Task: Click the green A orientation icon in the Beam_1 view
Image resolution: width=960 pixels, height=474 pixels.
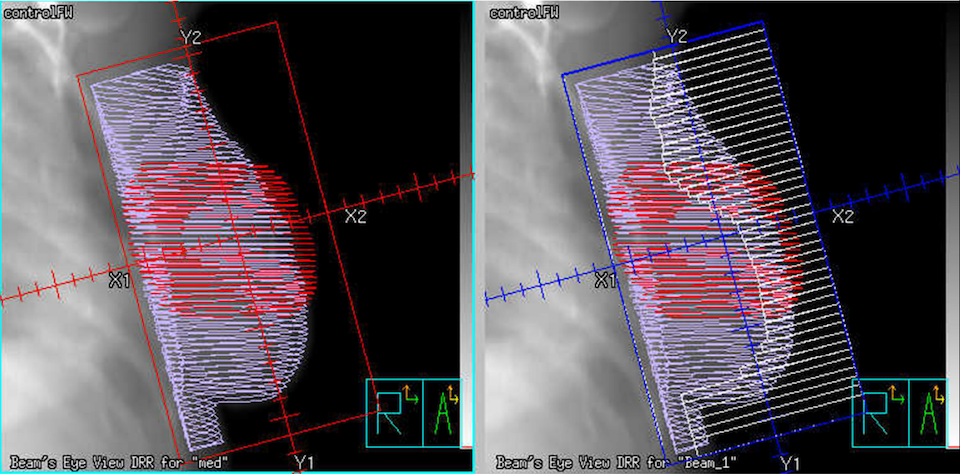Action: 927,412
